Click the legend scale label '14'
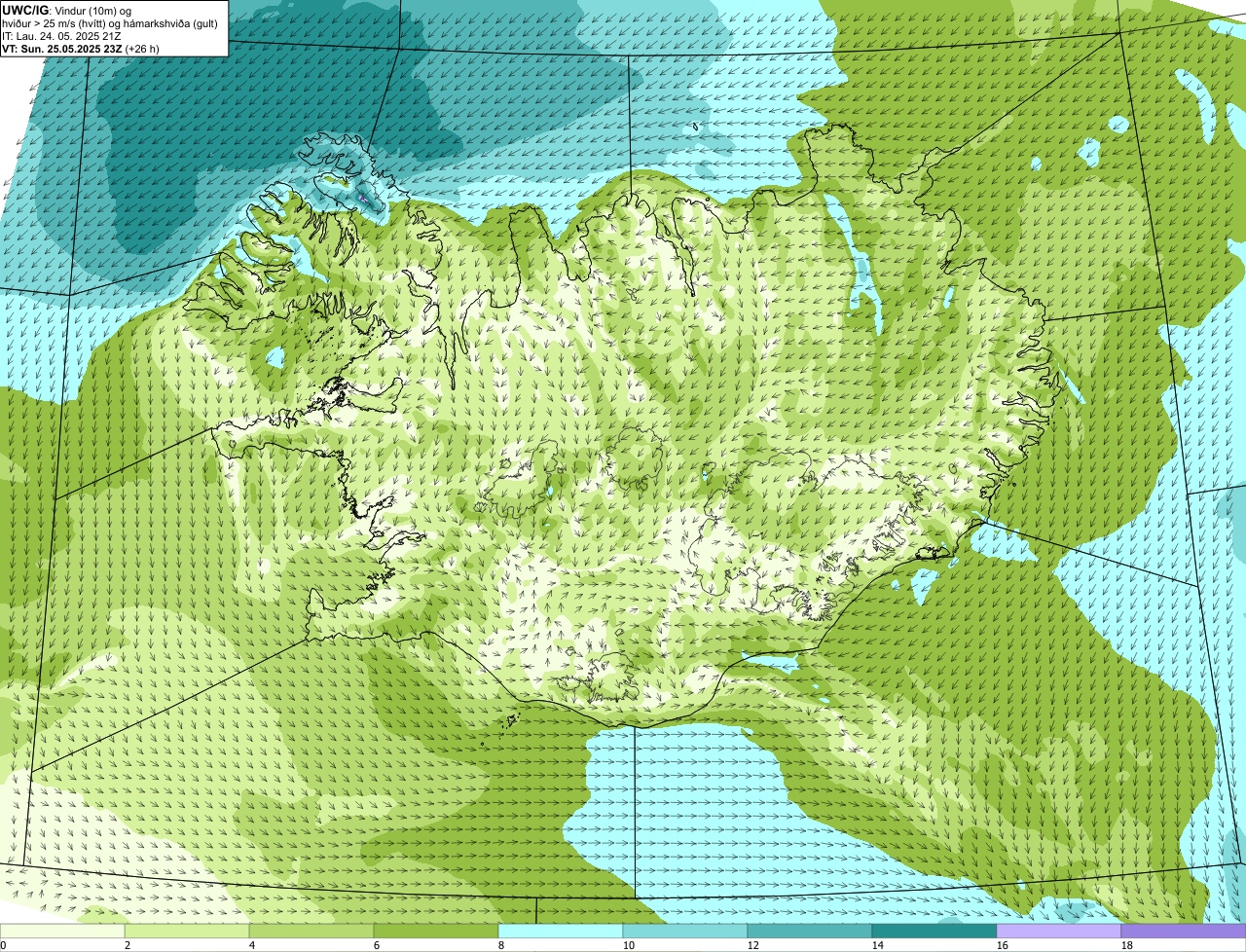Viewport: 1246px width, 952px height. (878, 945)
